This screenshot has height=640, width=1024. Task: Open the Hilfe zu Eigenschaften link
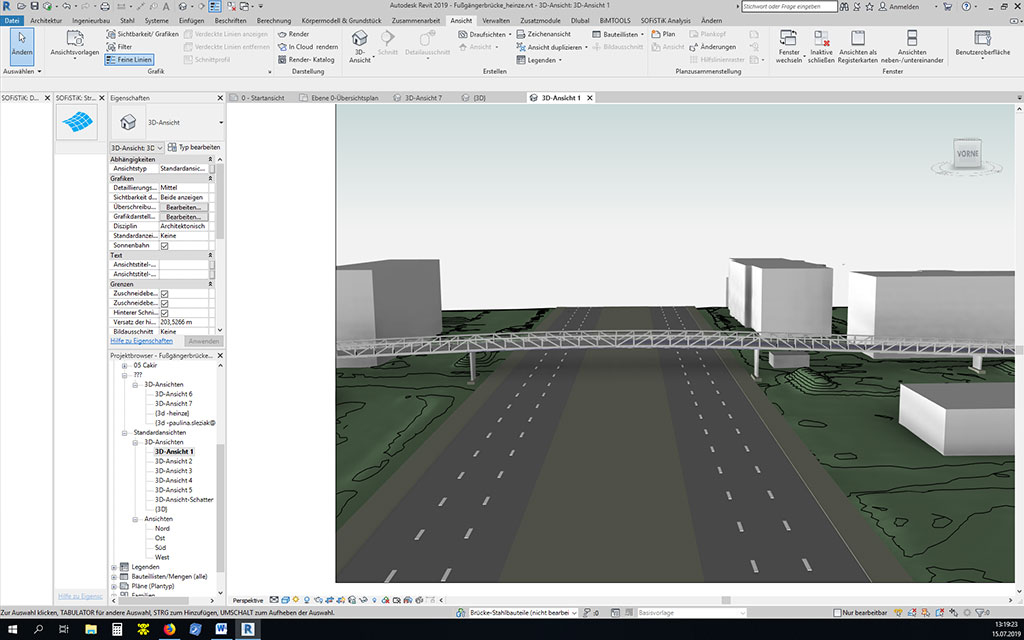coord(141,341)
